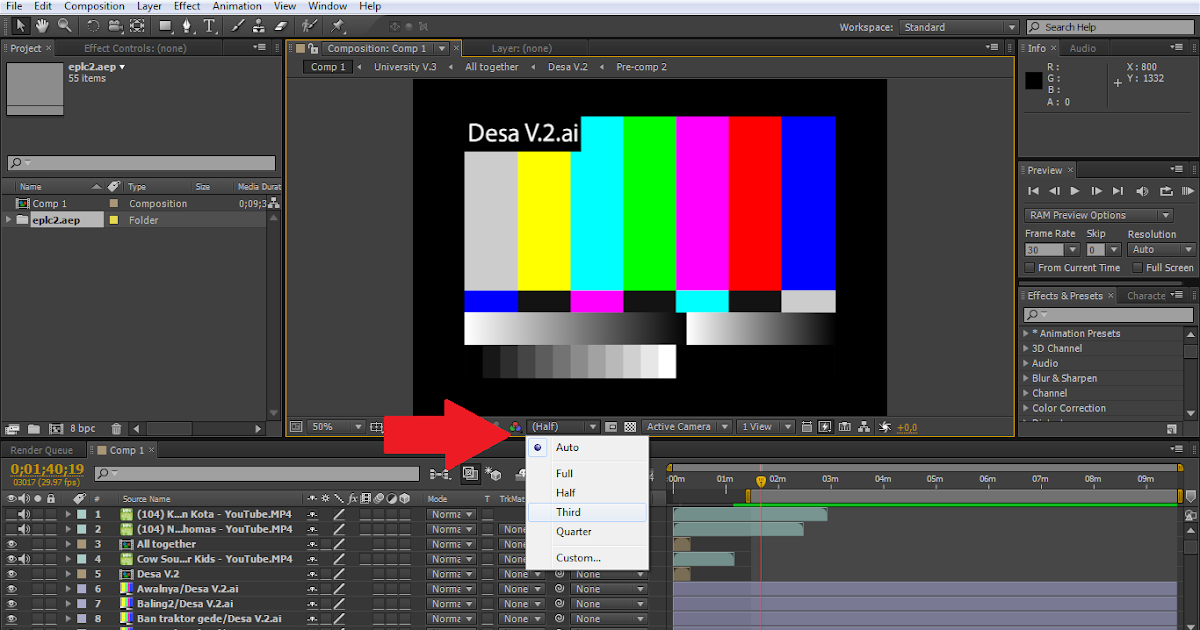
Task: Activate the Horizontal Type tool
Action: coord(209,25)
